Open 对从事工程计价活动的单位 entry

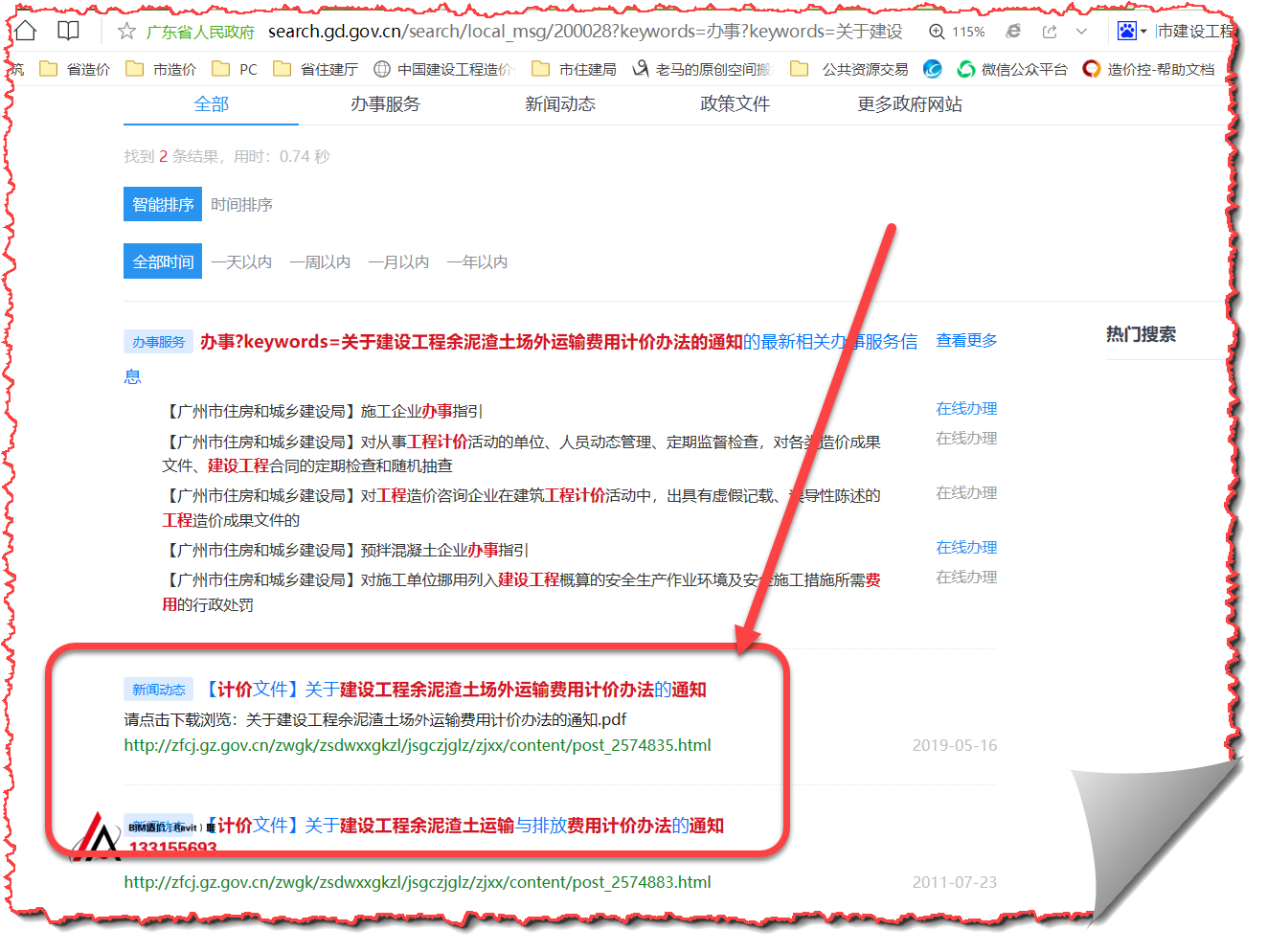point(521,454)
